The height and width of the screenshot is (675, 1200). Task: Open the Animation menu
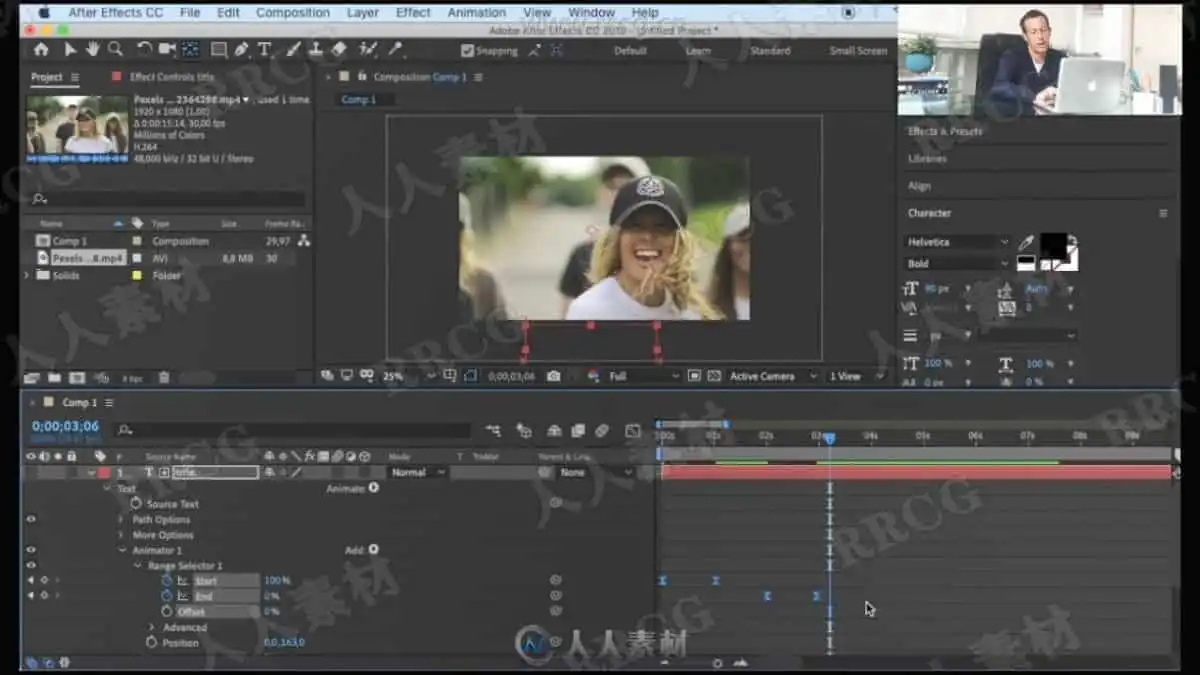pos(477,12)
